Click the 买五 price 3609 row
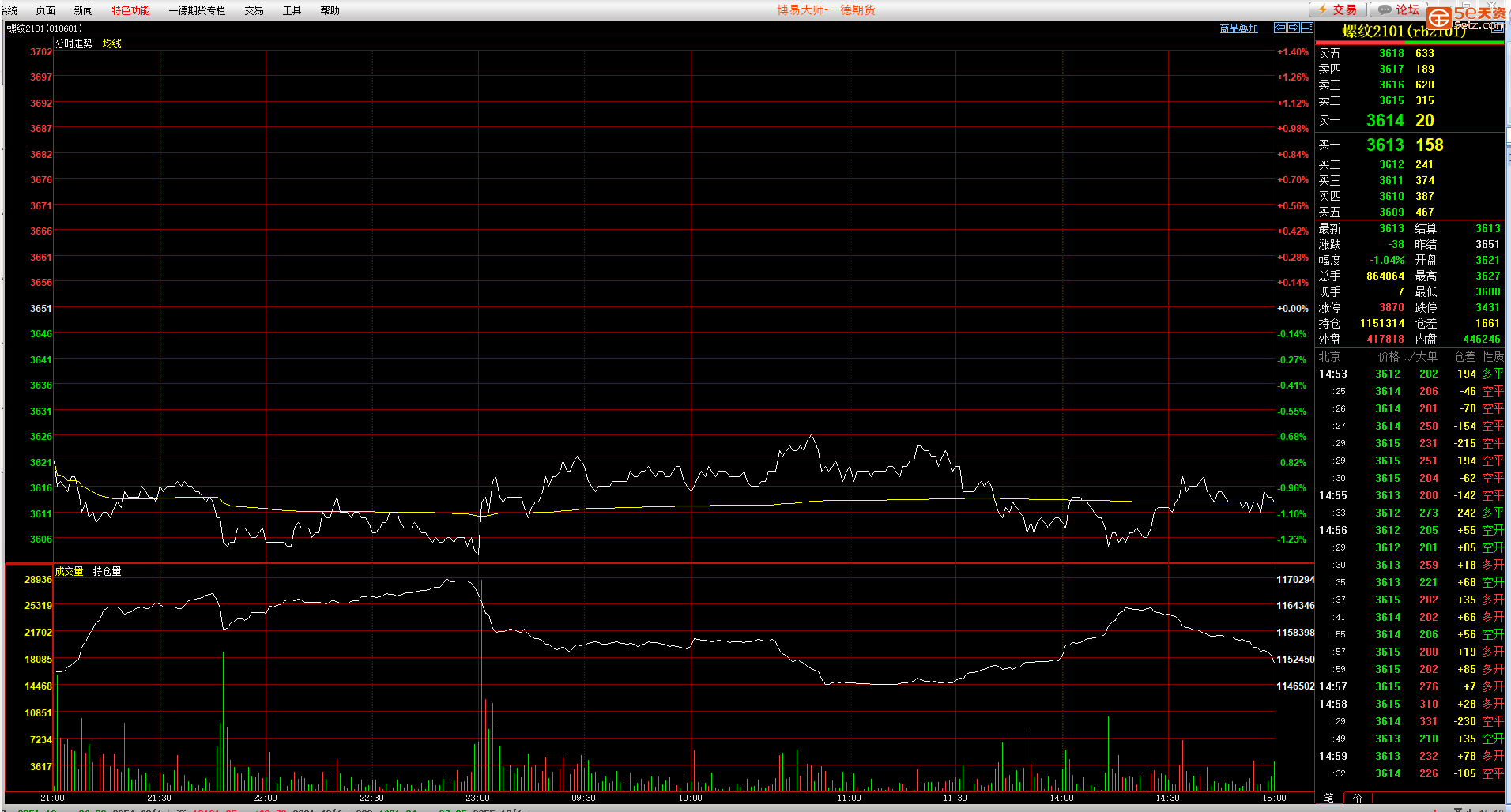 1410,212
